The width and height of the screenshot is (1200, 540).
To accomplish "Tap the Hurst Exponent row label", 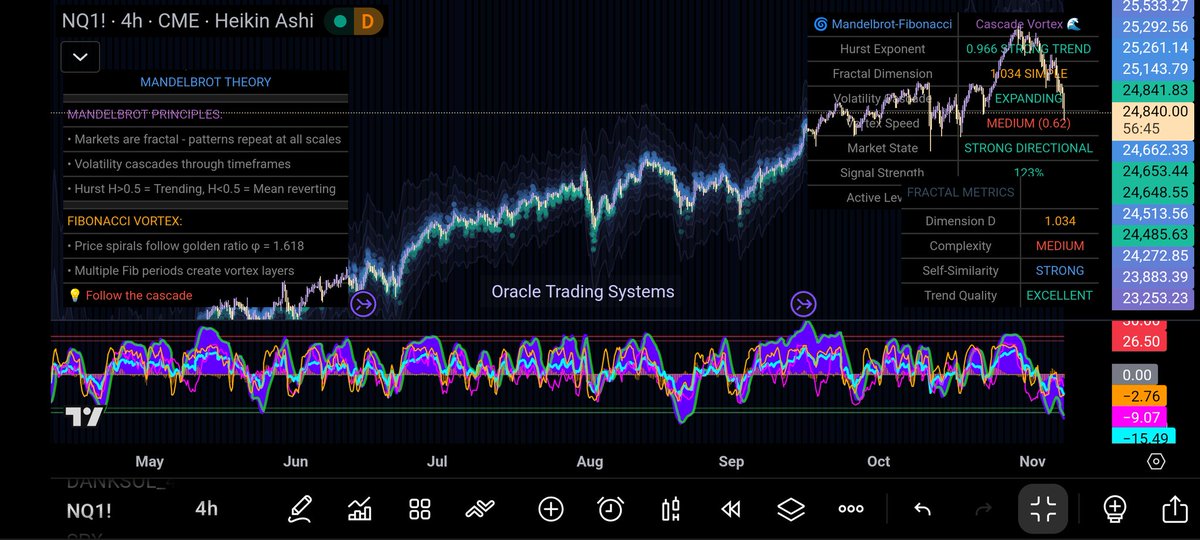I will (x=882, y=49).
